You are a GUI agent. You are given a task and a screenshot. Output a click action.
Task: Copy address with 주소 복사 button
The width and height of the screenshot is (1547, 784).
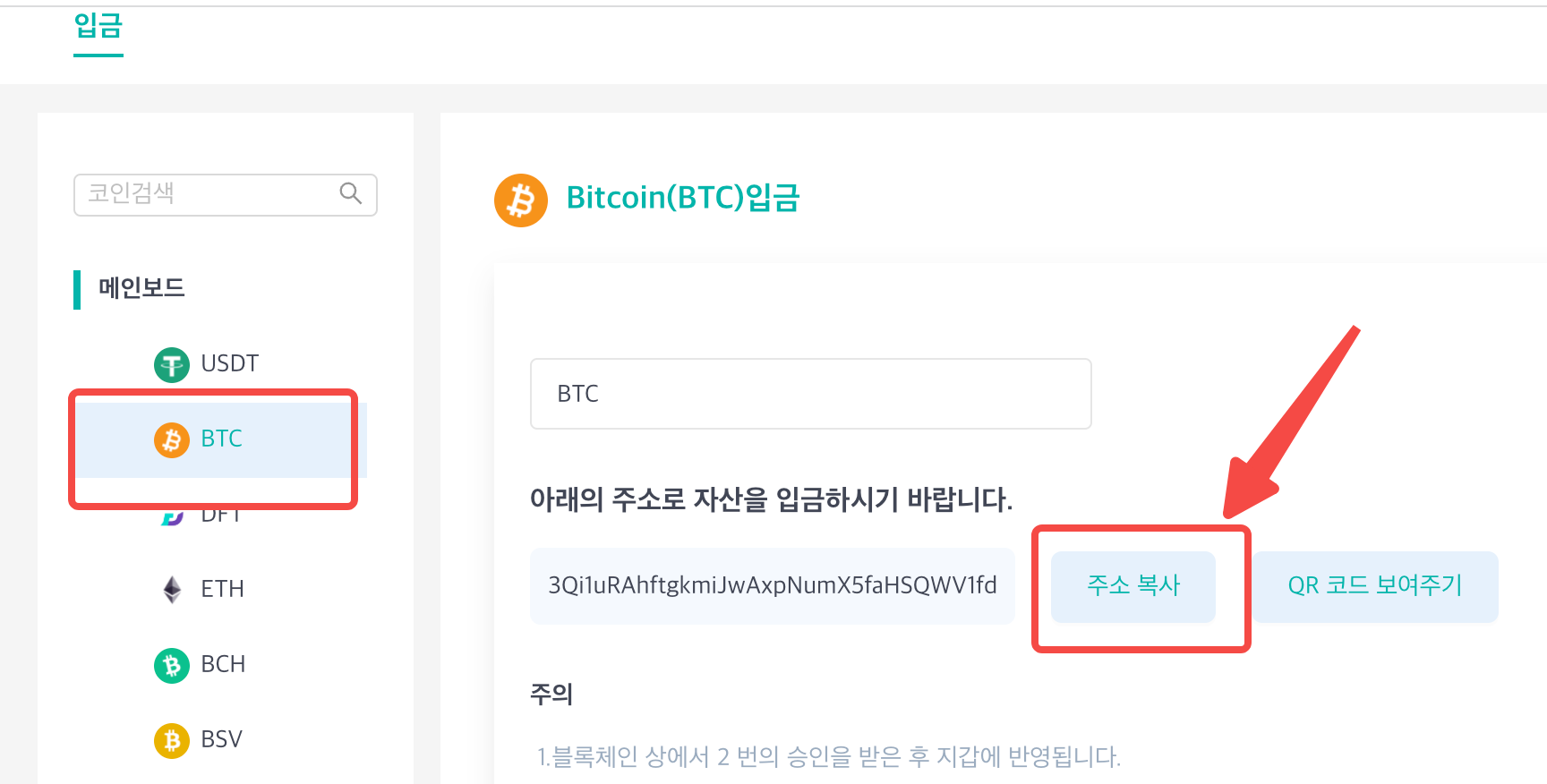click(x=1133, y=586)
